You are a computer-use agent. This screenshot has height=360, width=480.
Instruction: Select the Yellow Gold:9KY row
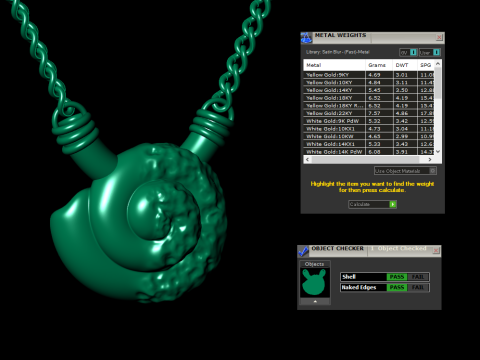coord(369,75)
